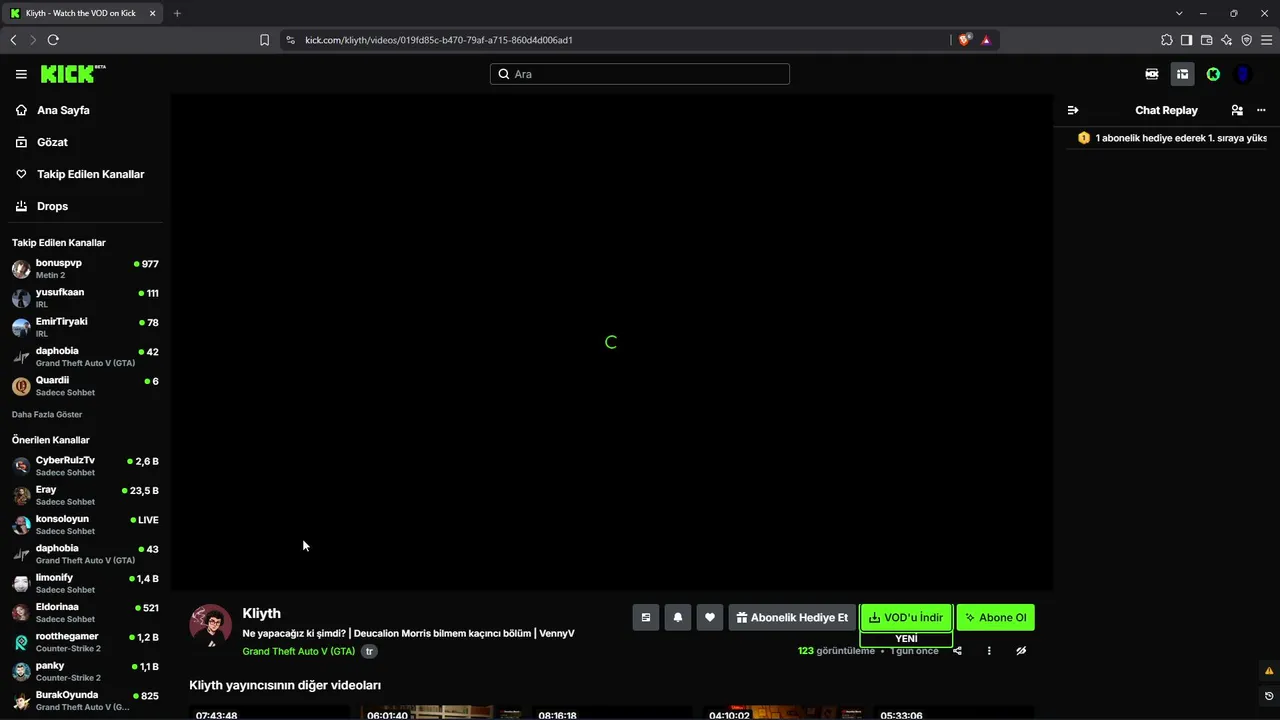
Task: Open Brave Rewards triangle icon
Action: coord(986,40)
